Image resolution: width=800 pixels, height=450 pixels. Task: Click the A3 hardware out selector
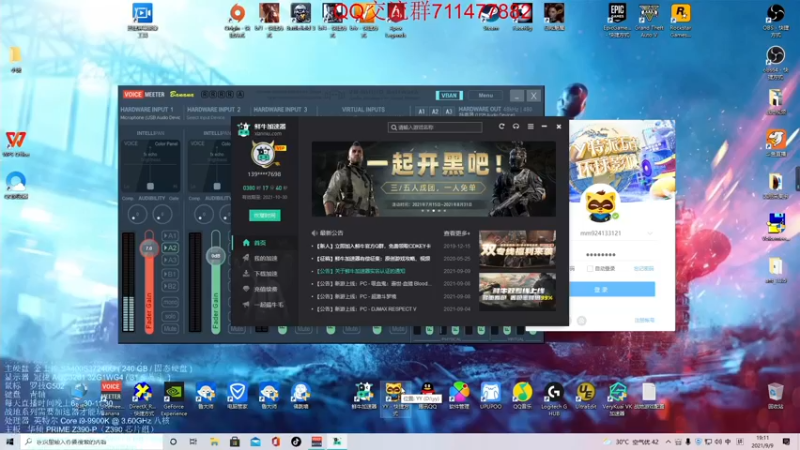pyautogui.click(x=448, y=111)
